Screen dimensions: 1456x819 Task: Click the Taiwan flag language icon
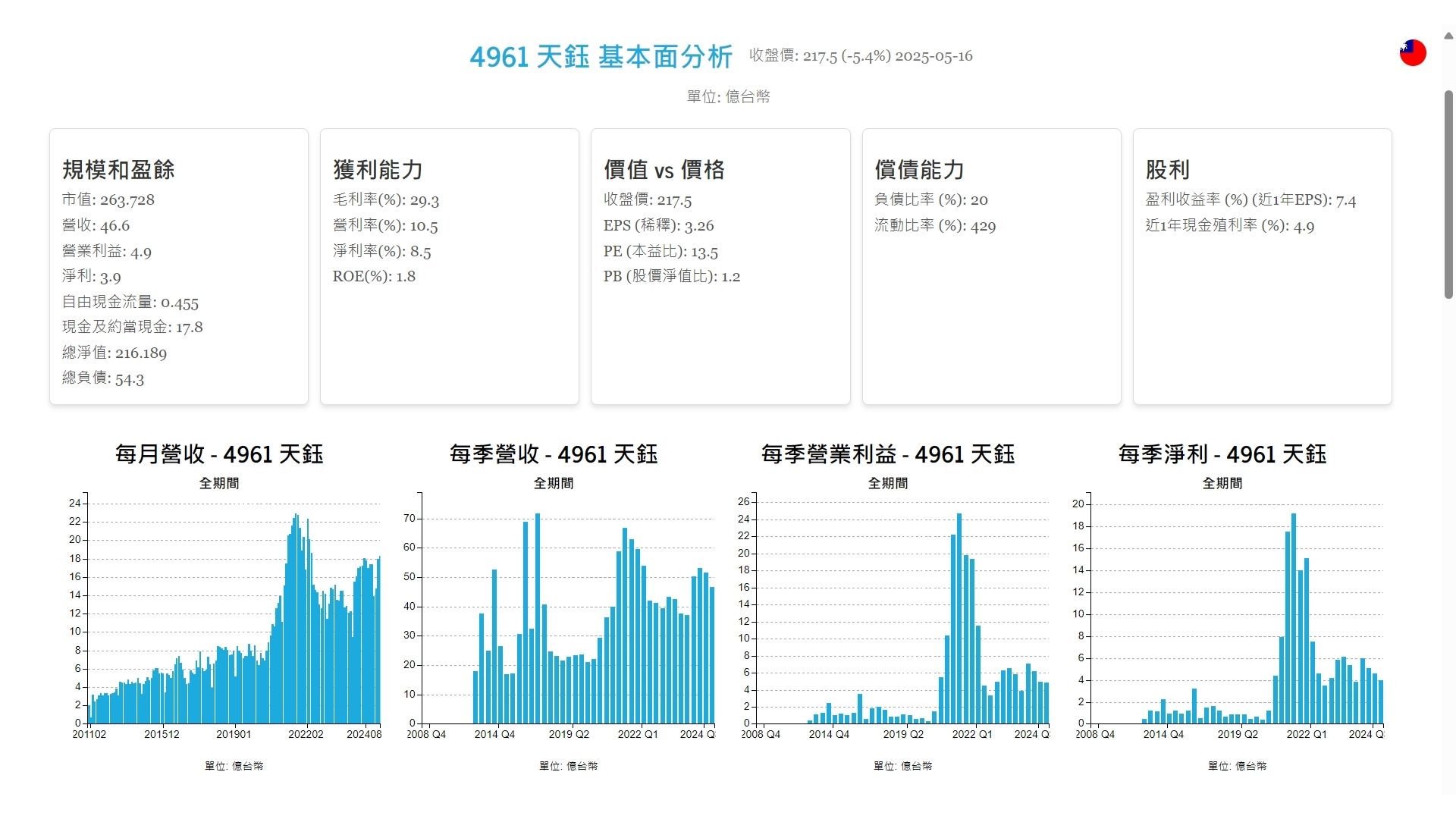(1412, 53)
